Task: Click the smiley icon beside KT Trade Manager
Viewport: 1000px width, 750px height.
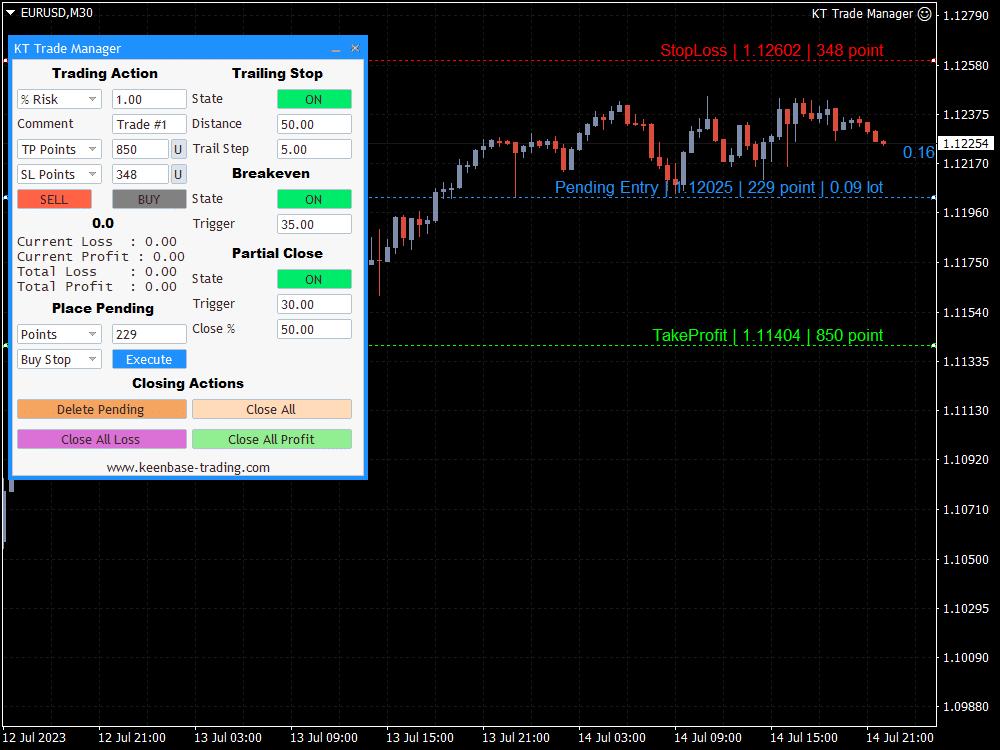Action: coord(925,13)
